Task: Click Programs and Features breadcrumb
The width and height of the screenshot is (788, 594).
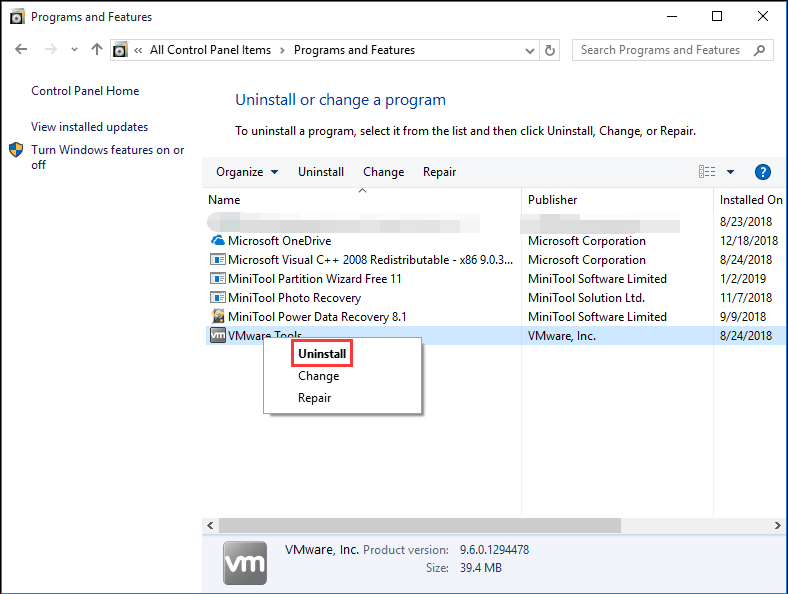Action: click(354, 50)
